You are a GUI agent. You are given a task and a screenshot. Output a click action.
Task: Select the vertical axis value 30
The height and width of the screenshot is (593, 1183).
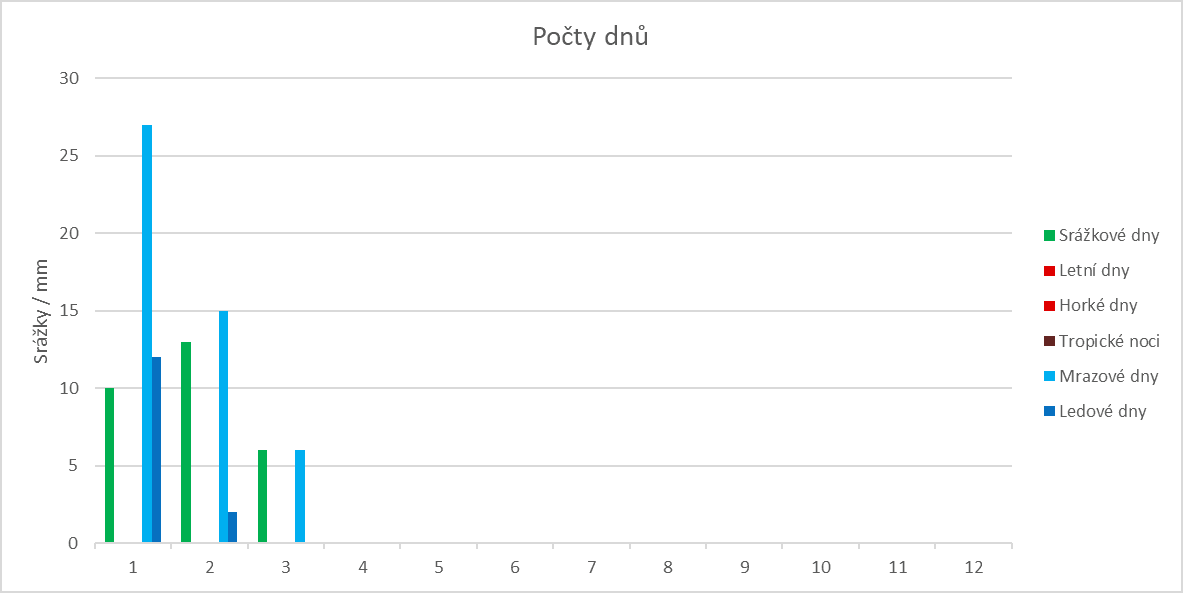pyautogui.click(x=72, y=78)
